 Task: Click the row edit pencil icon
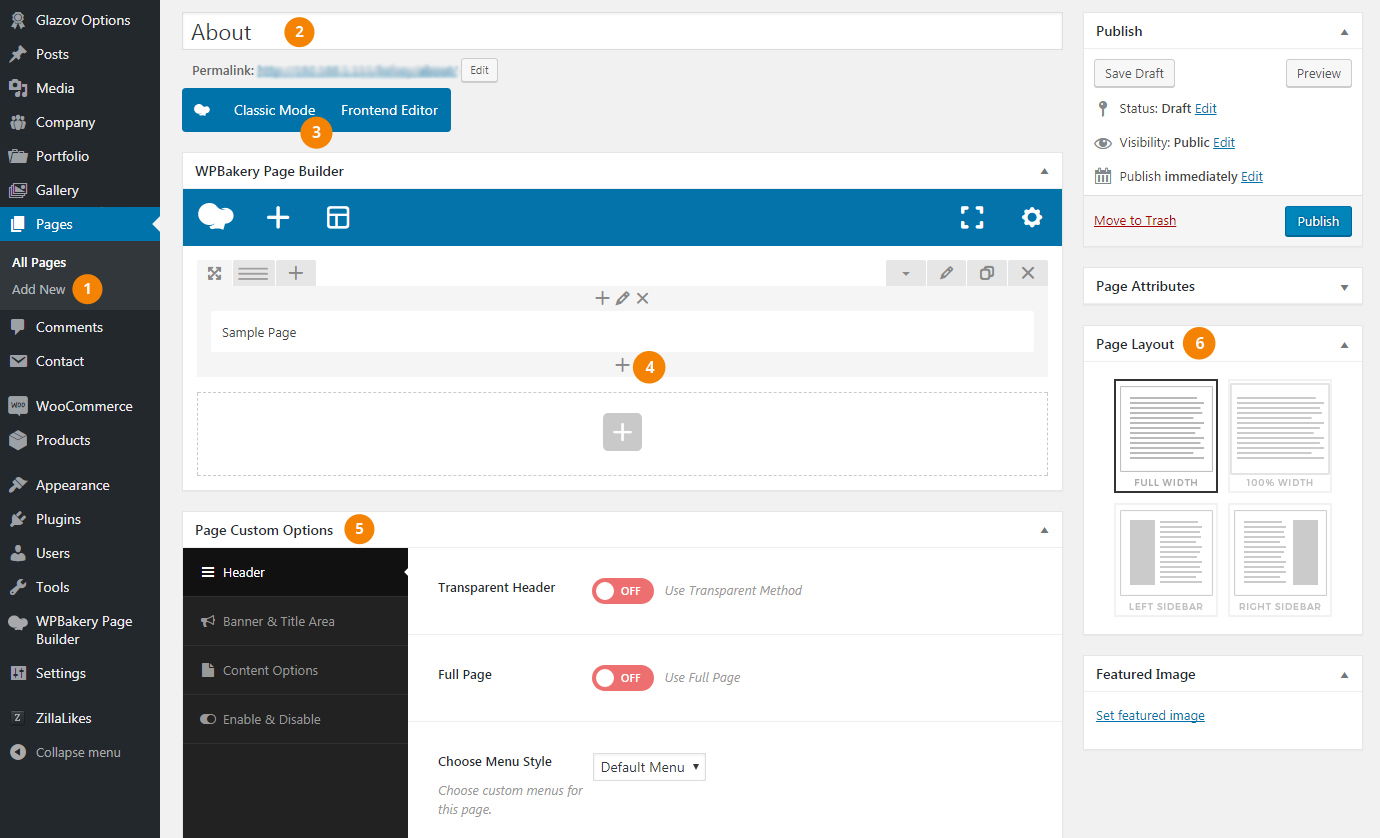946,273
